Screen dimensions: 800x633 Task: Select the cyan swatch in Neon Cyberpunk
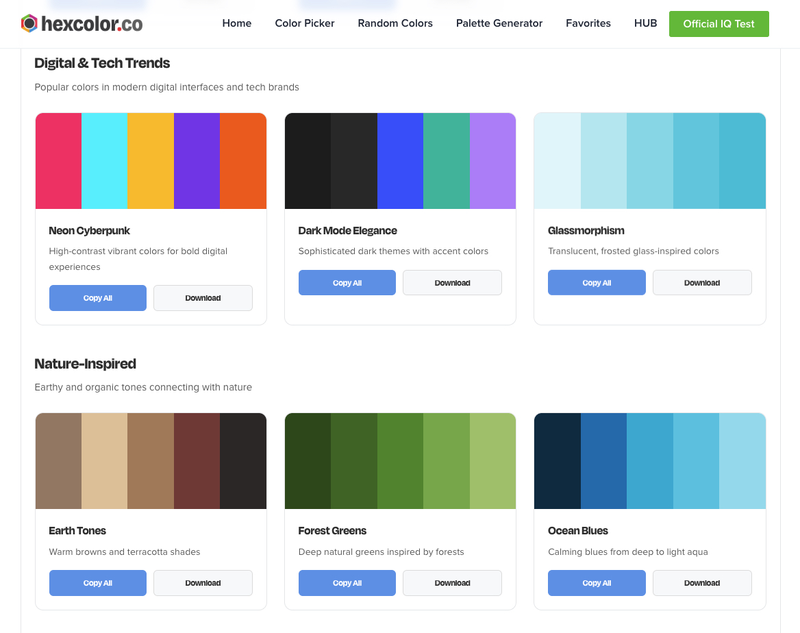pyautogui.click(x=104, y=161)
